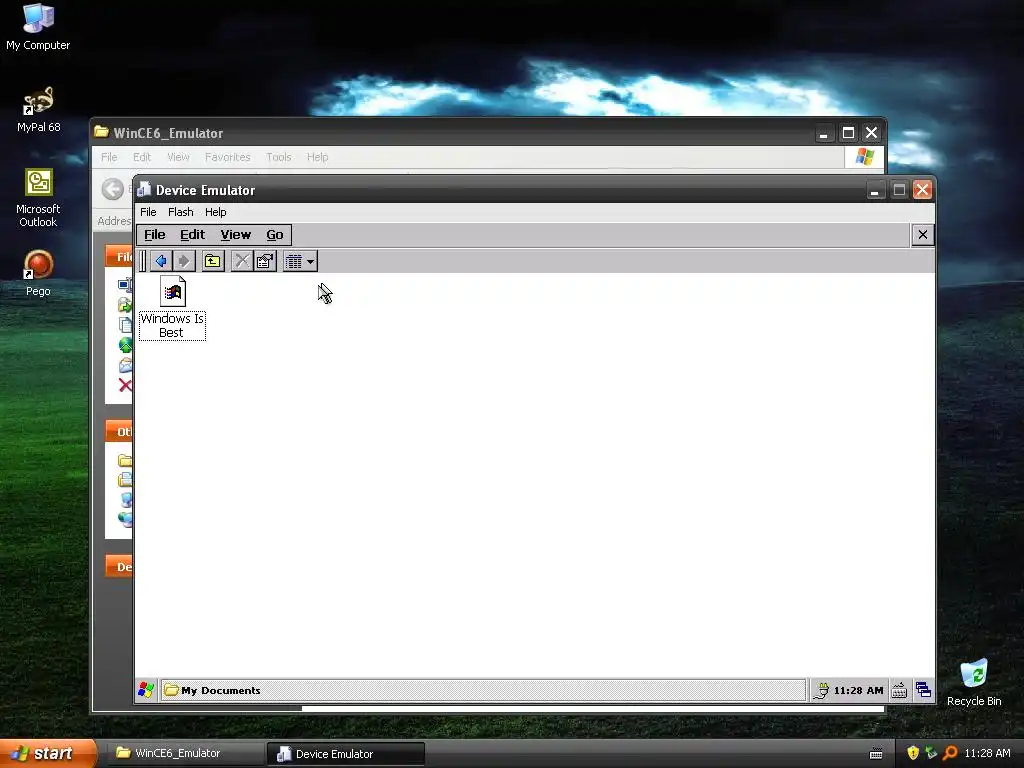Click the magnifier search tray icon
1024x768 pixels.
pos(950,753)
